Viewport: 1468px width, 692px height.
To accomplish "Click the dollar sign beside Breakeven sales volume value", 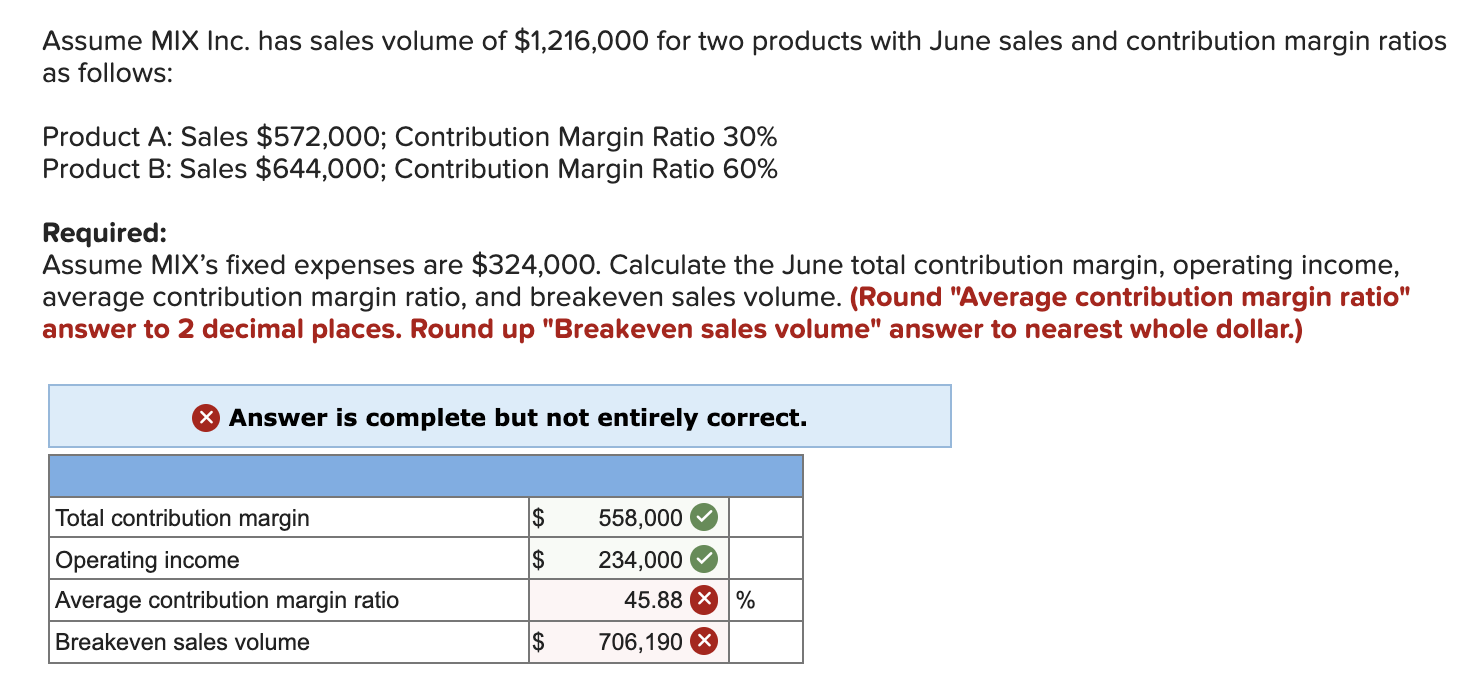I will (538, 641).
